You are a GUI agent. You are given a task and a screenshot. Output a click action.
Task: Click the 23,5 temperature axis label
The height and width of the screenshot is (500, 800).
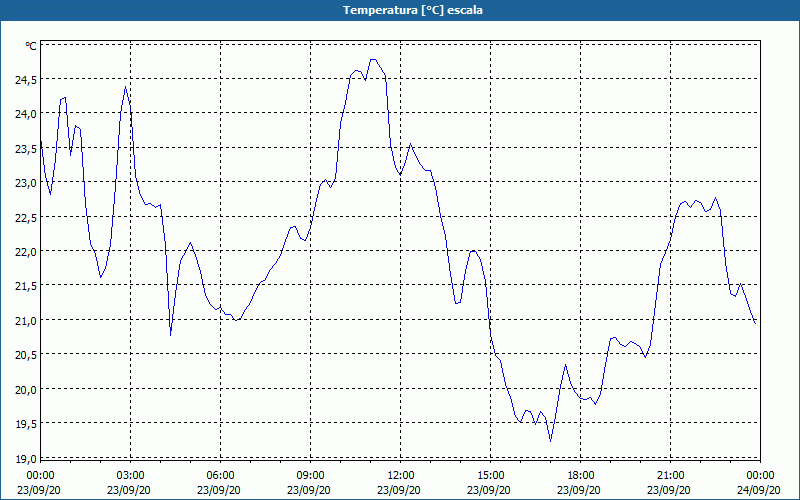26,148
